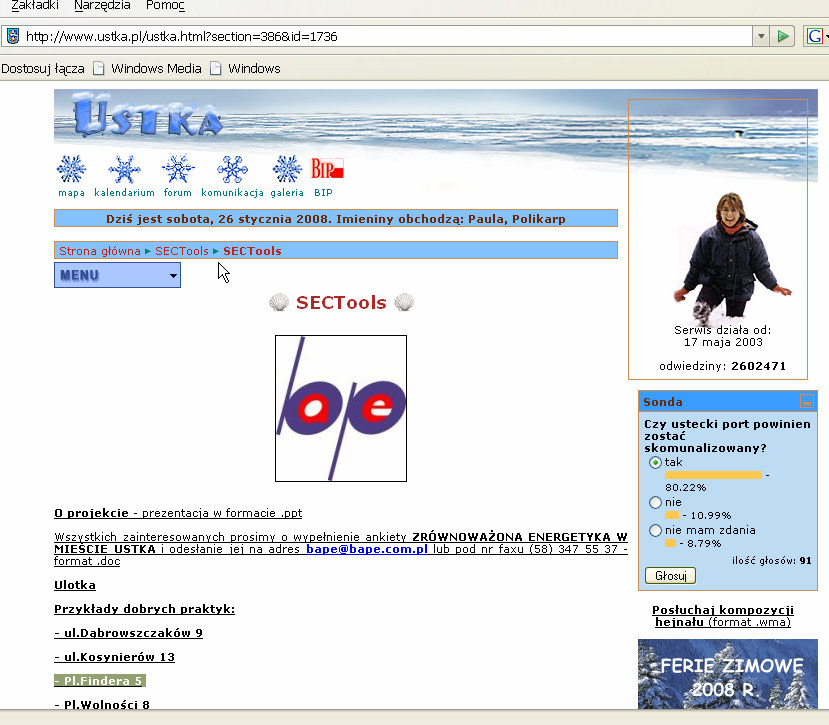829x725 pixels.
Task: Open the Narzędzia menu
Action: click(103, 6)
